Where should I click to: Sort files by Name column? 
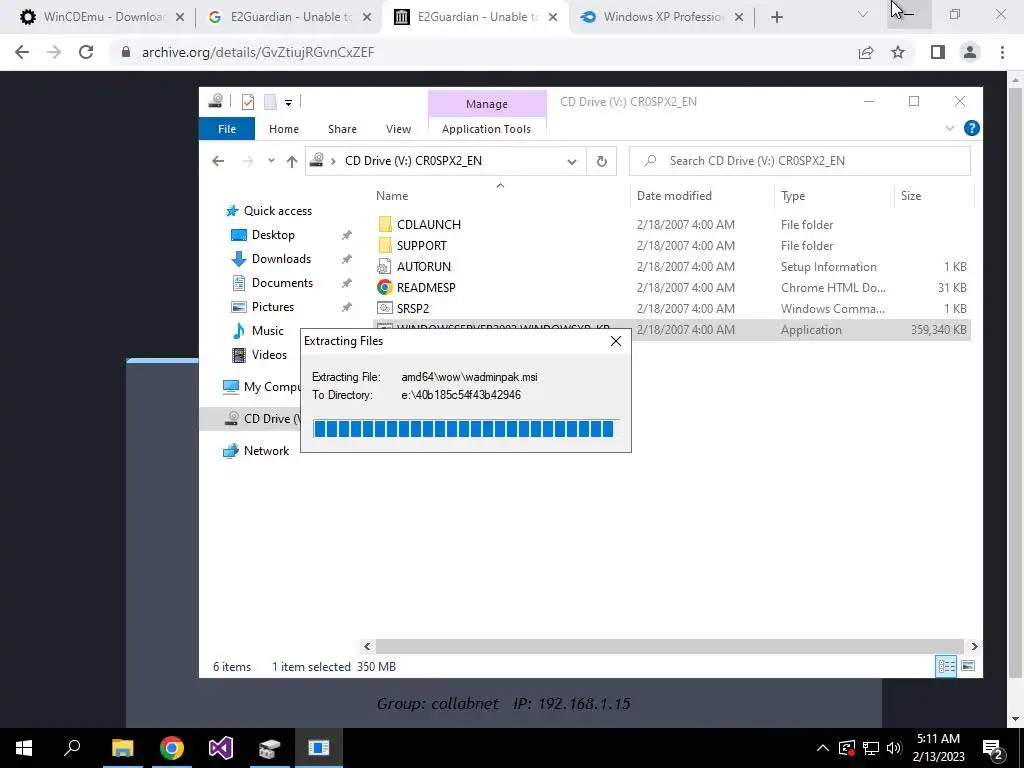coord(392,195)
